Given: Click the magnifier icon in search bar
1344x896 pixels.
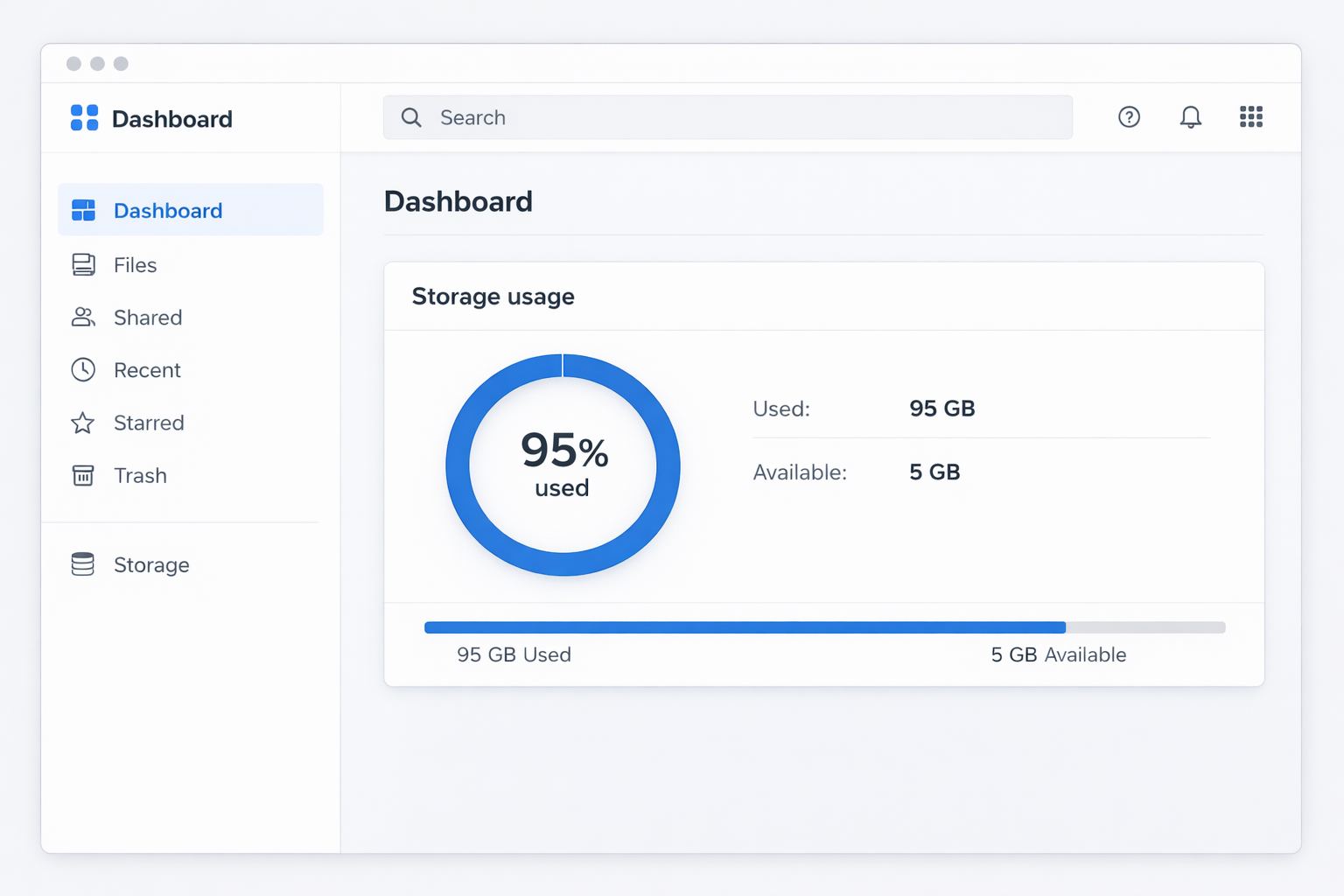Looking at the screenshot, I should (x=411, y=117).
